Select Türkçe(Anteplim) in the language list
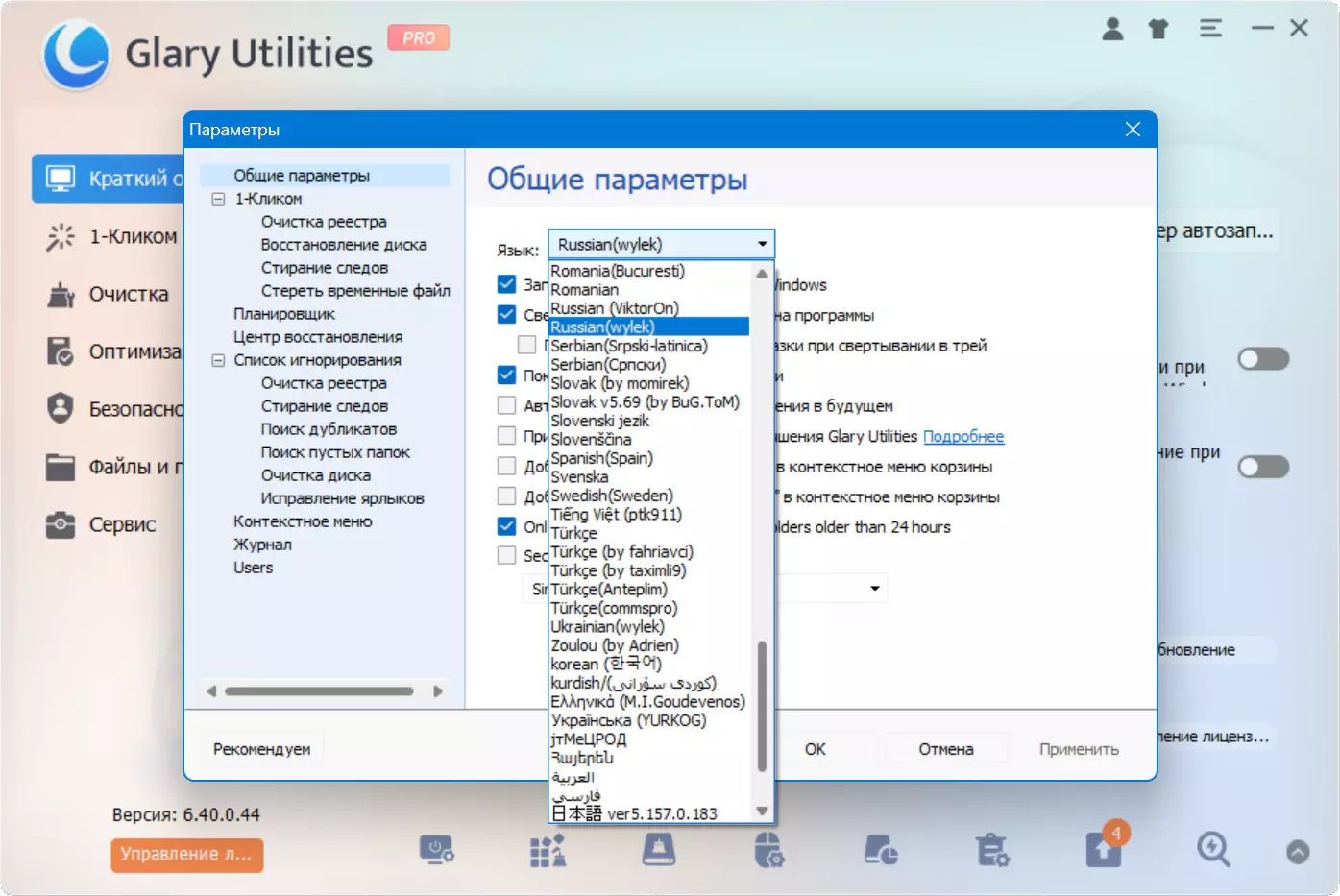The height and width of the screenshot is (896, 1340). pyautogui.click(x=609, y=589)
